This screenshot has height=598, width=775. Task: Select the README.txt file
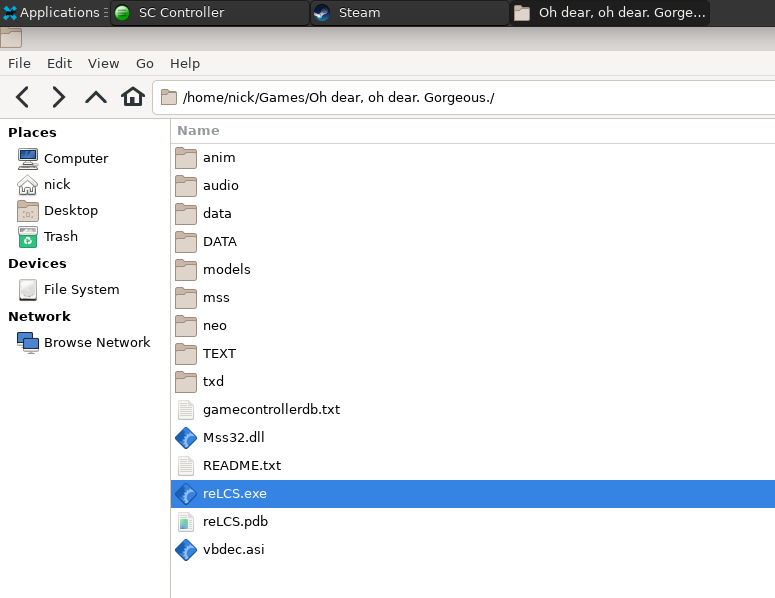[241, 466]
